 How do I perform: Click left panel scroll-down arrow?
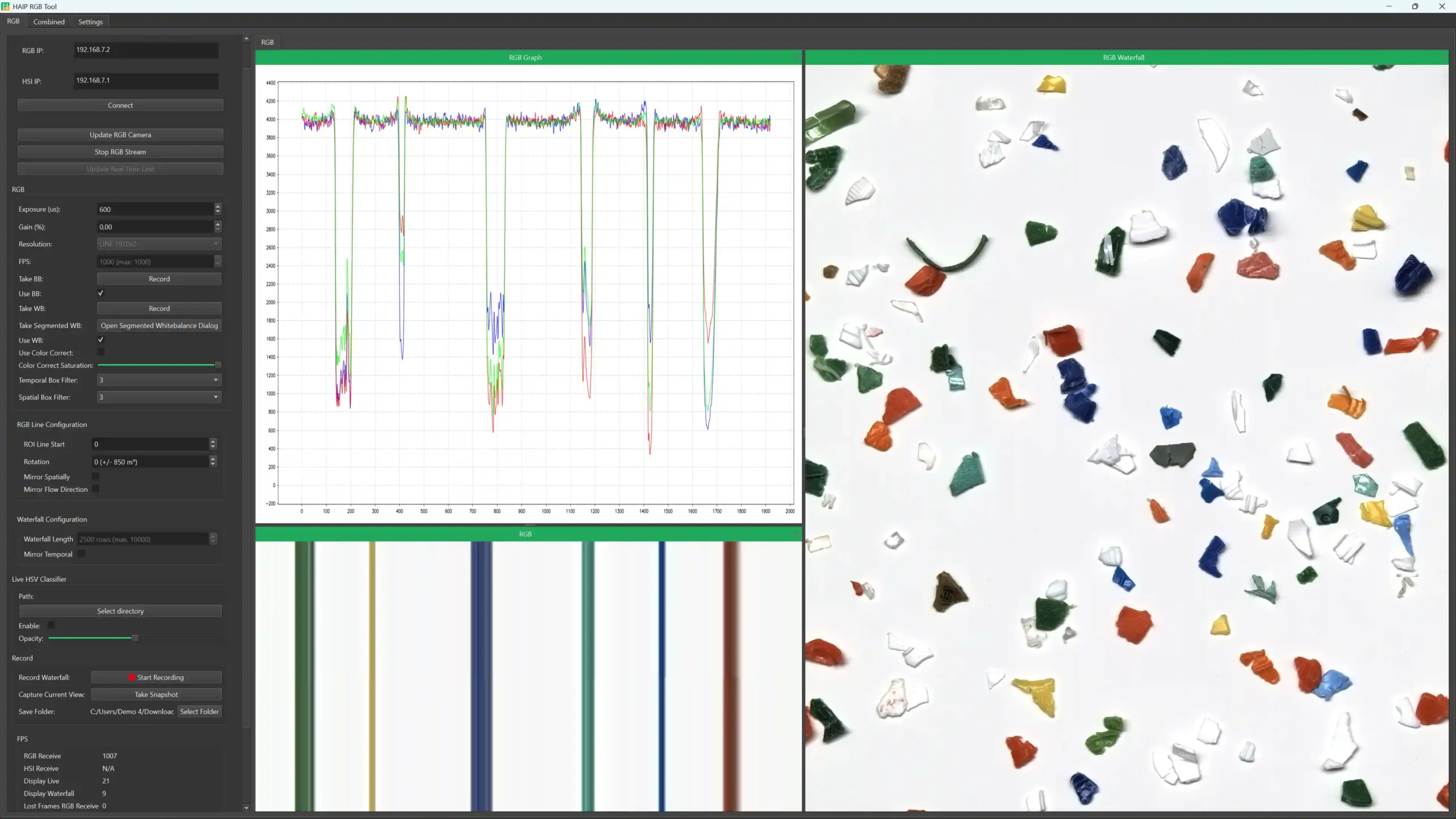click(246, 807)
